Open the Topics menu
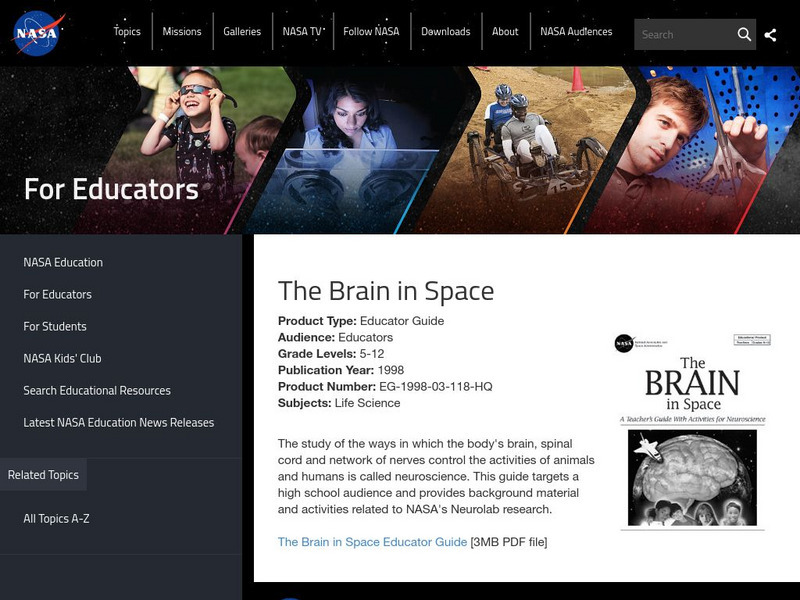Image resolution: width=800 pixels, height=600 pixels. tap(127, 32)
